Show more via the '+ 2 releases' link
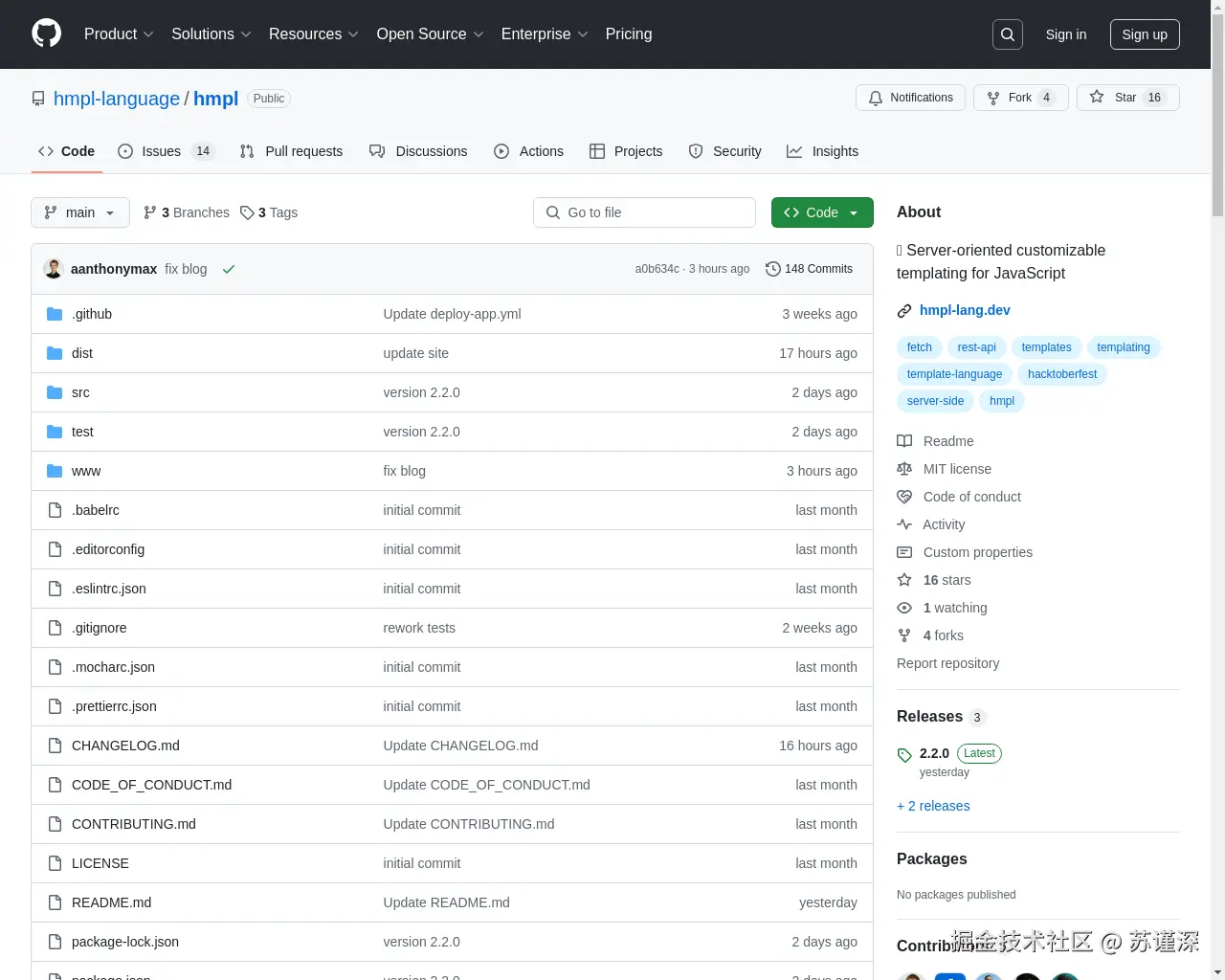 933,806
